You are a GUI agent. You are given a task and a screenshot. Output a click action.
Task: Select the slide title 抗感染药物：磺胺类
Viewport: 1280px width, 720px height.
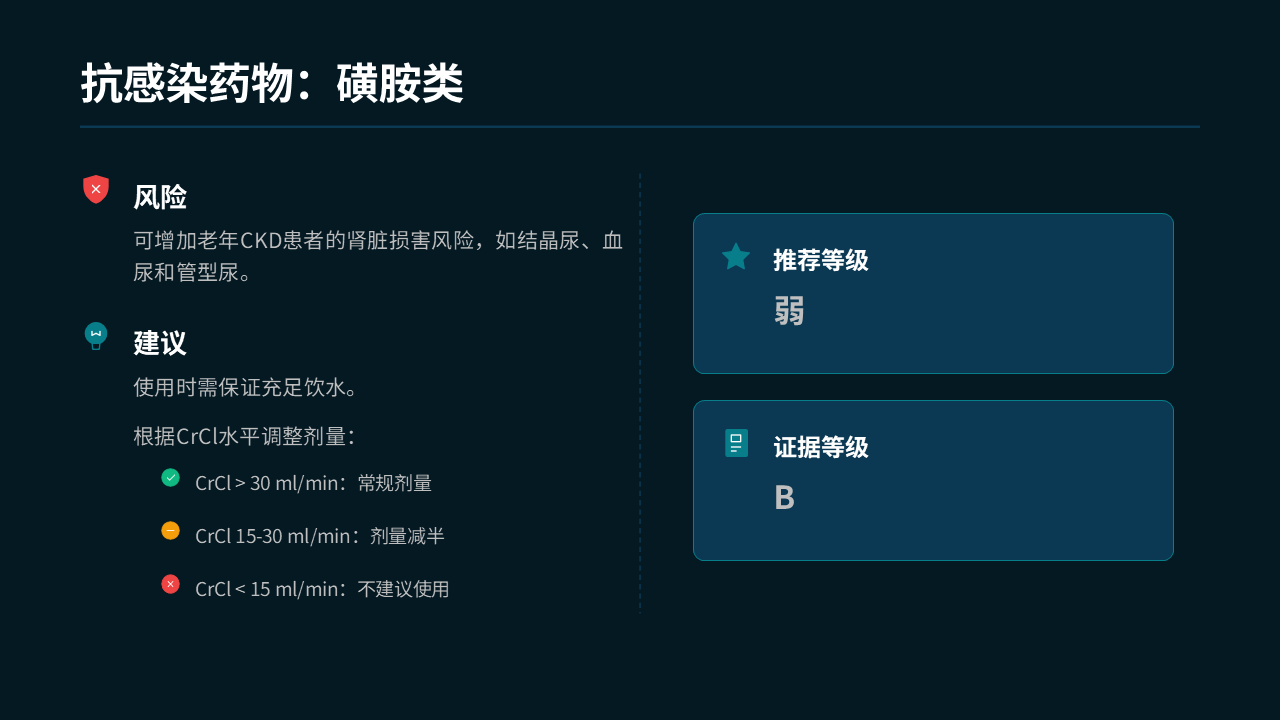272,84
